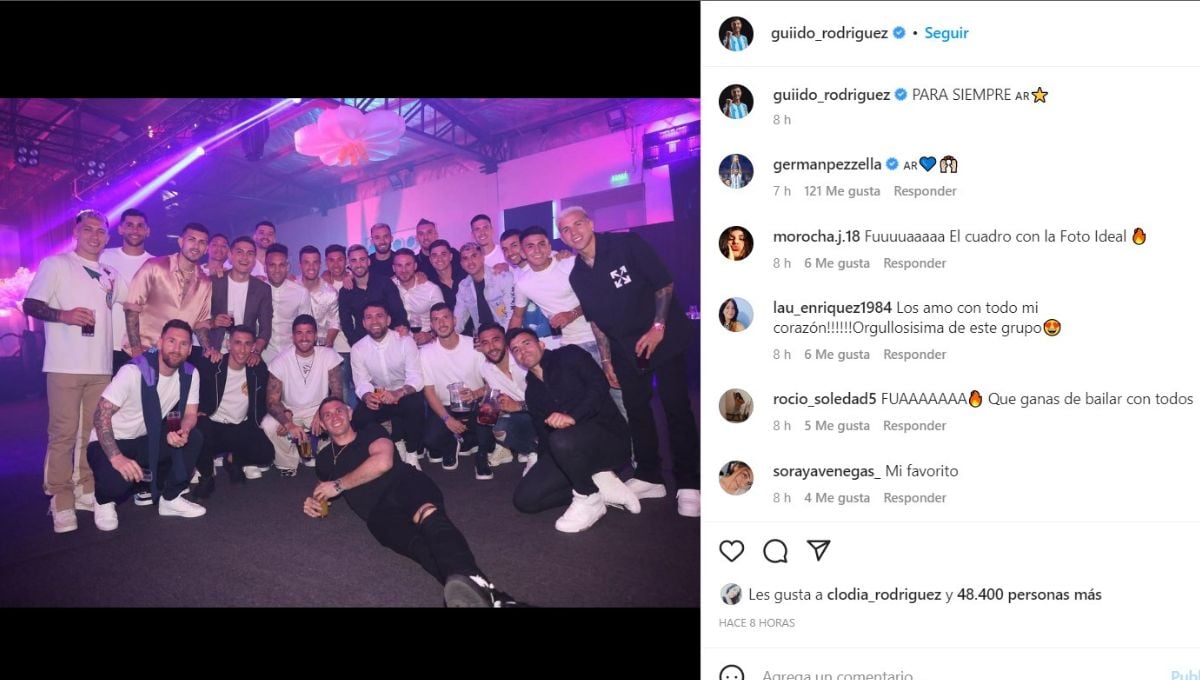Follow guiido_rodriguez via Seguir
The width and height of the screenshot is (1200, 680).
[x=946, y=33]
